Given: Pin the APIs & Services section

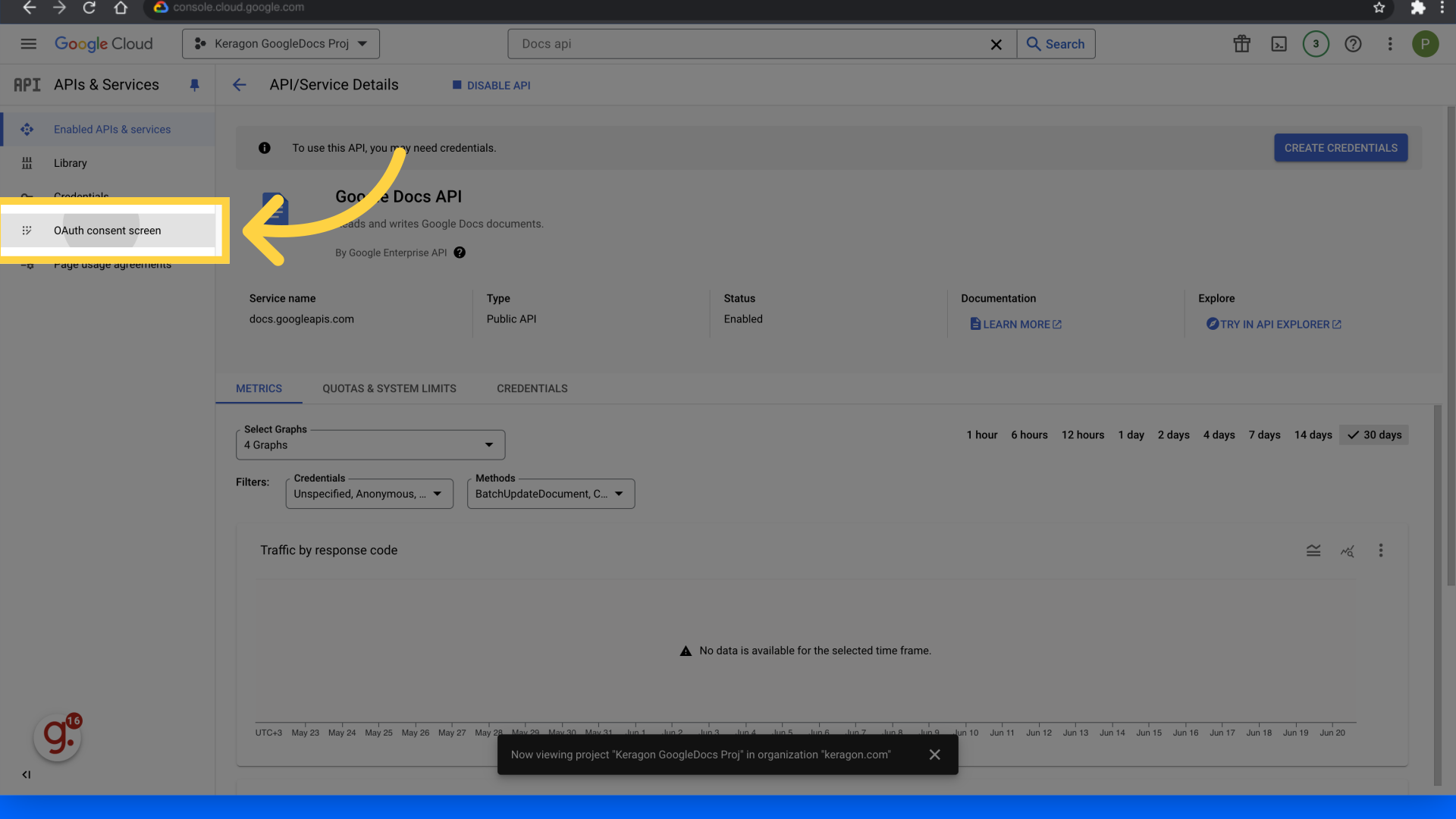Looking at the screenshot, I should [194, 85].
